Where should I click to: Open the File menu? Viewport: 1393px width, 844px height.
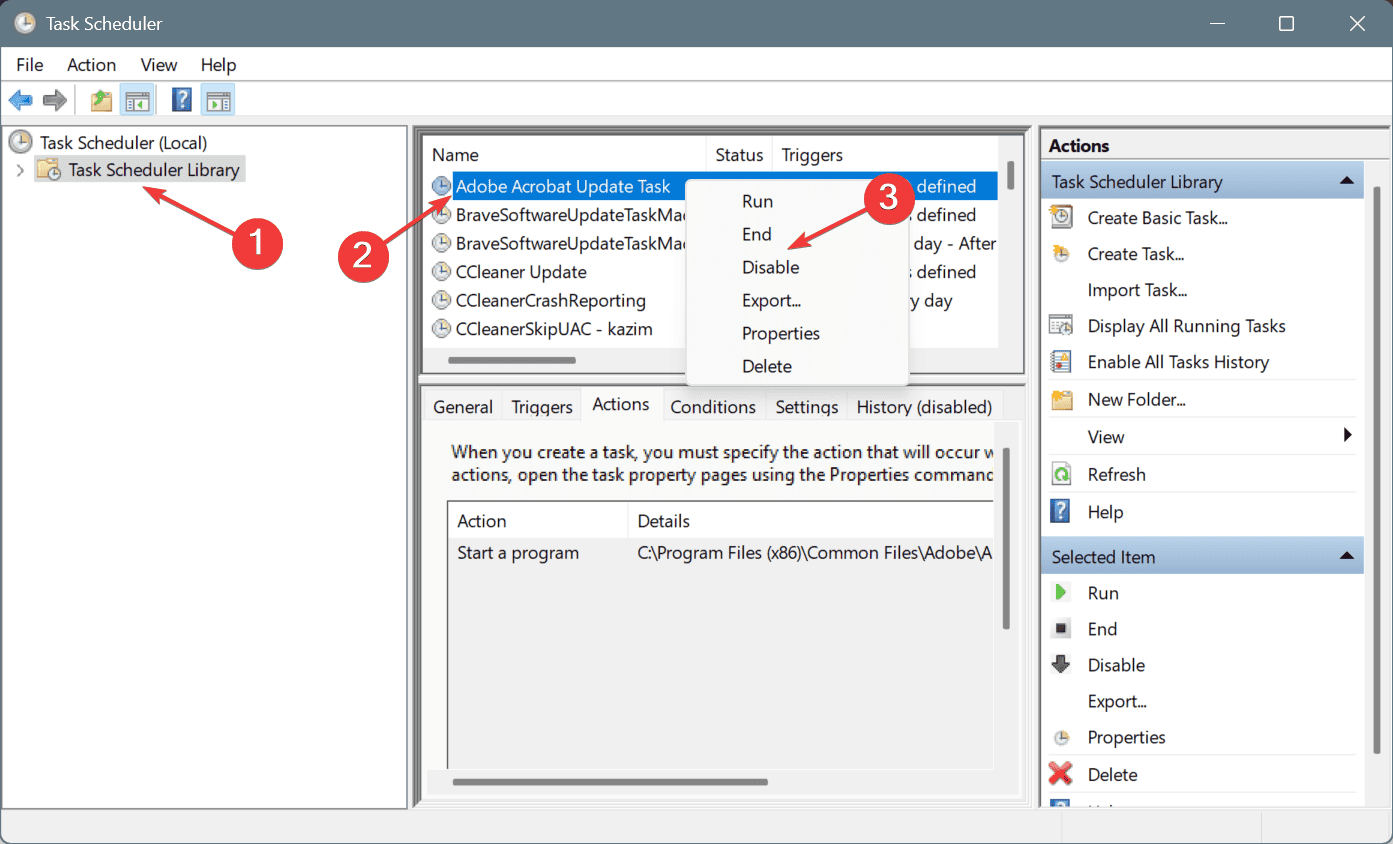(30, 65)
